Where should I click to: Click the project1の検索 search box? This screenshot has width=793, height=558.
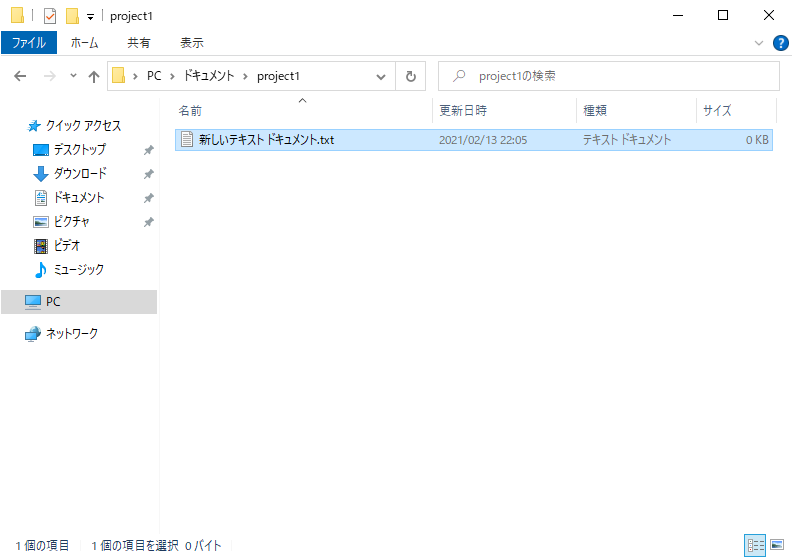(609, 76)
